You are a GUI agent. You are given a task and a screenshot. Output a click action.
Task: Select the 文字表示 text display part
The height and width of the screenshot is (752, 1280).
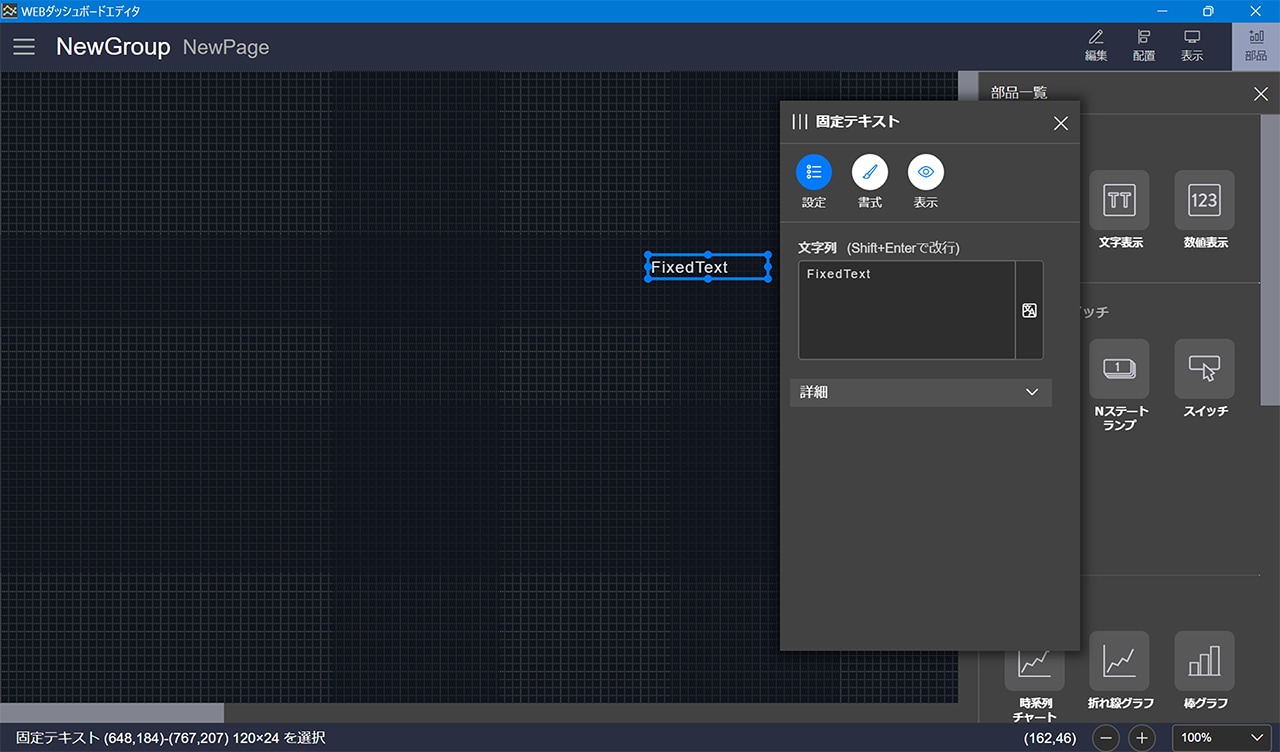[1119, 200]
